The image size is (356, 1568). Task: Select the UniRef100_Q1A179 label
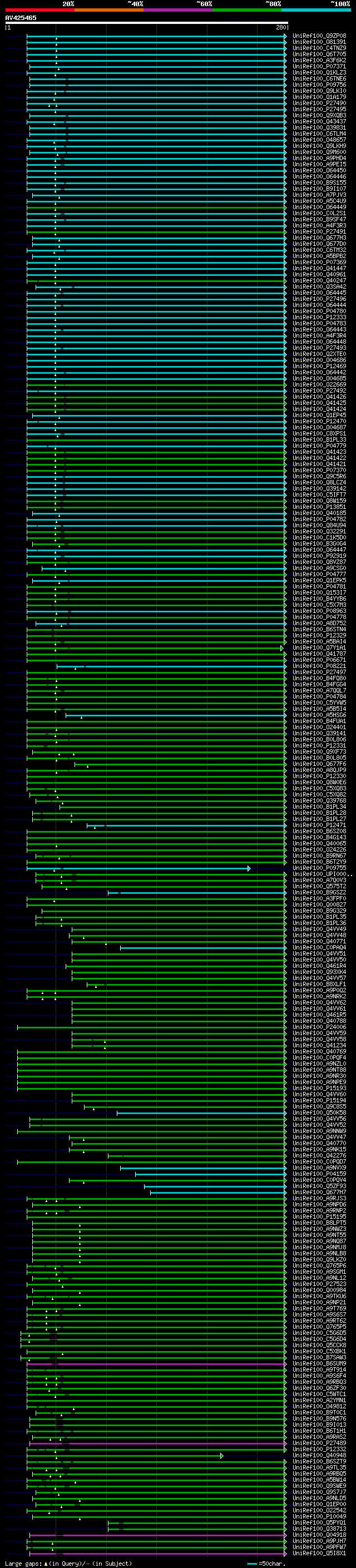coord(319,97)
